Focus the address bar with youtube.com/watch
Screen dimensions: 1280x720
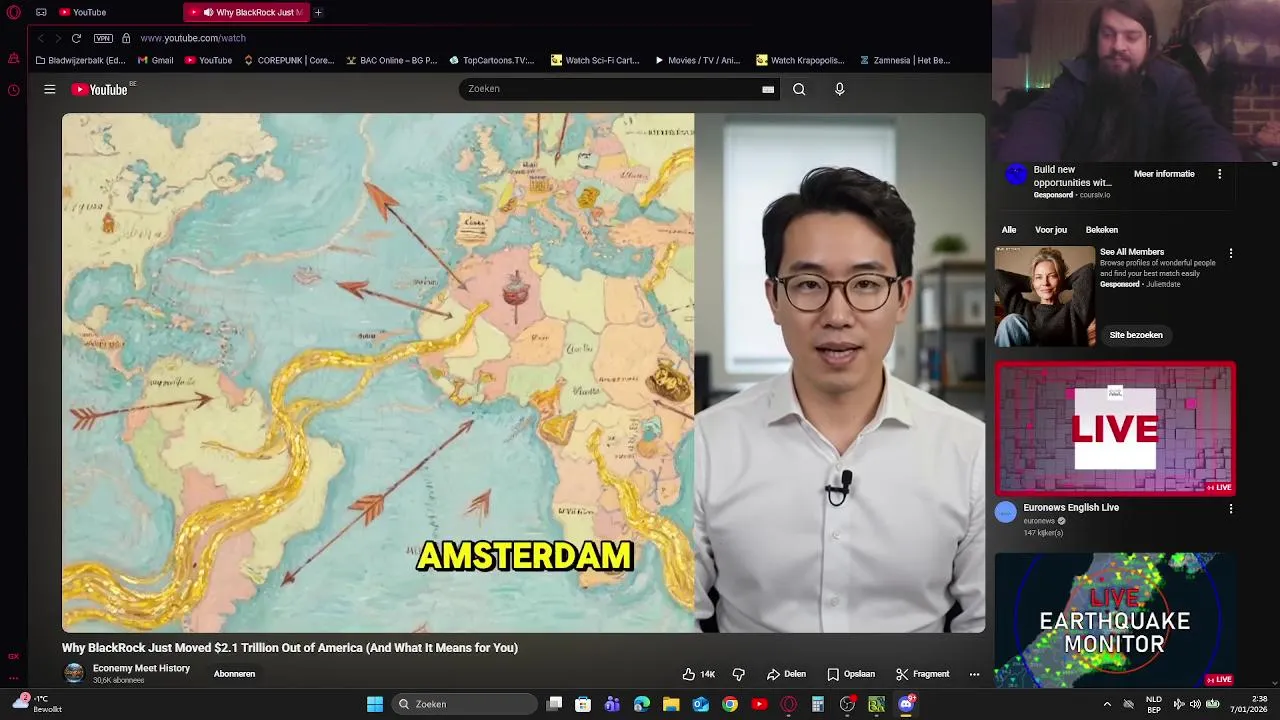coord(193,38)
